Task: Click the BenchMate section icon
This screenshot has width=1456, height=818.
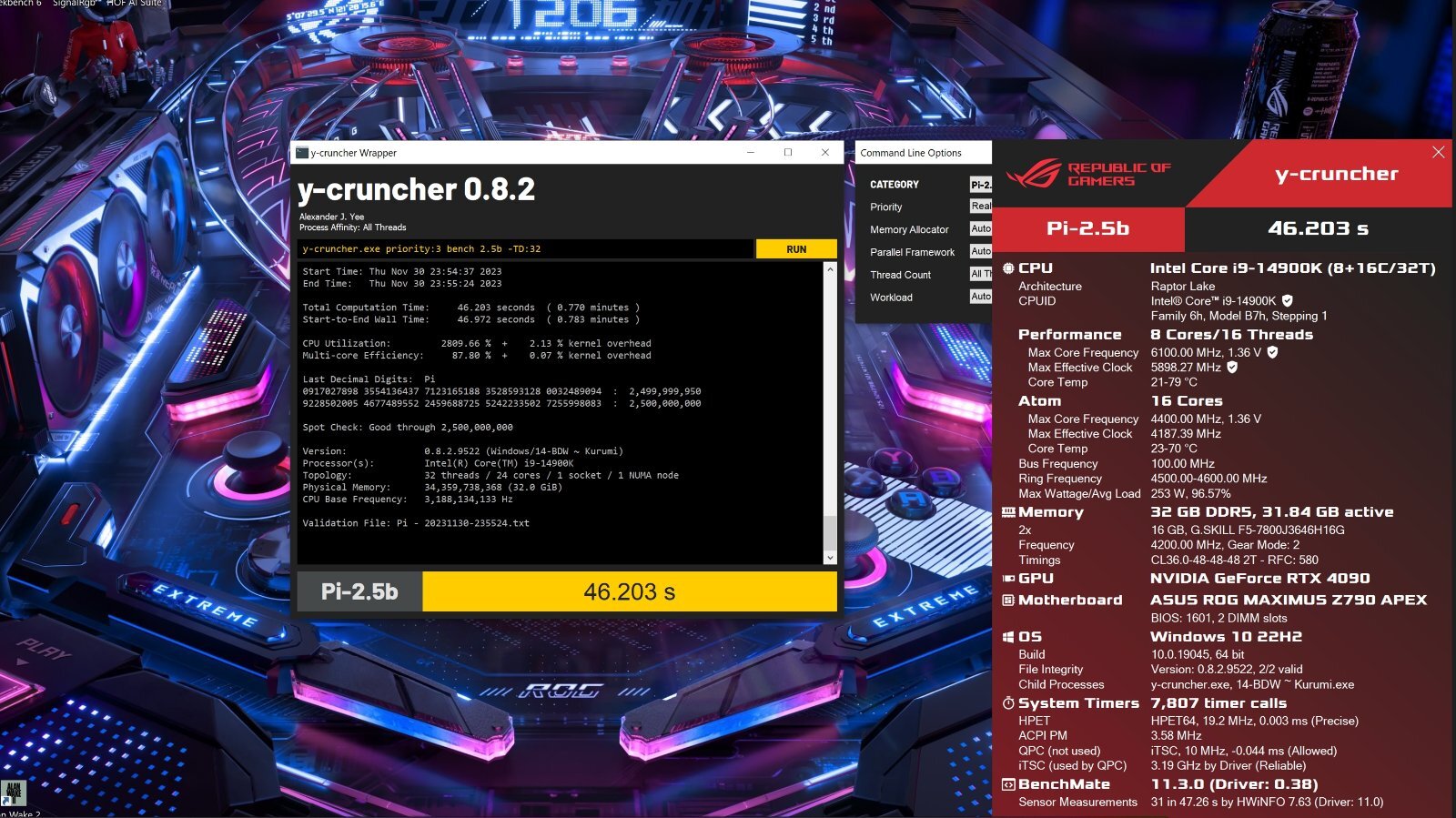Action: click(1008, 784)
